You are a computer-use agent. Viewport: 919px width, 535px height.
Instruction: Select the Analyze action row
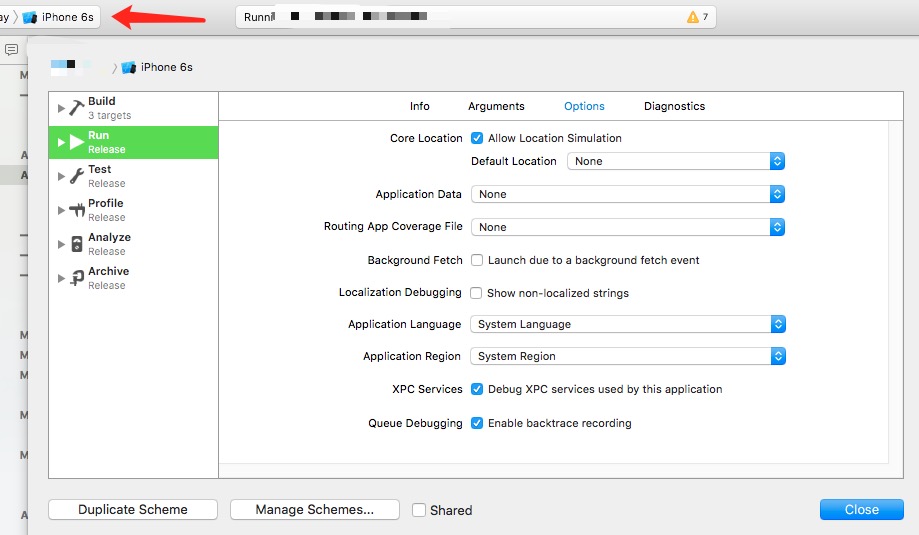coord(134,244)
